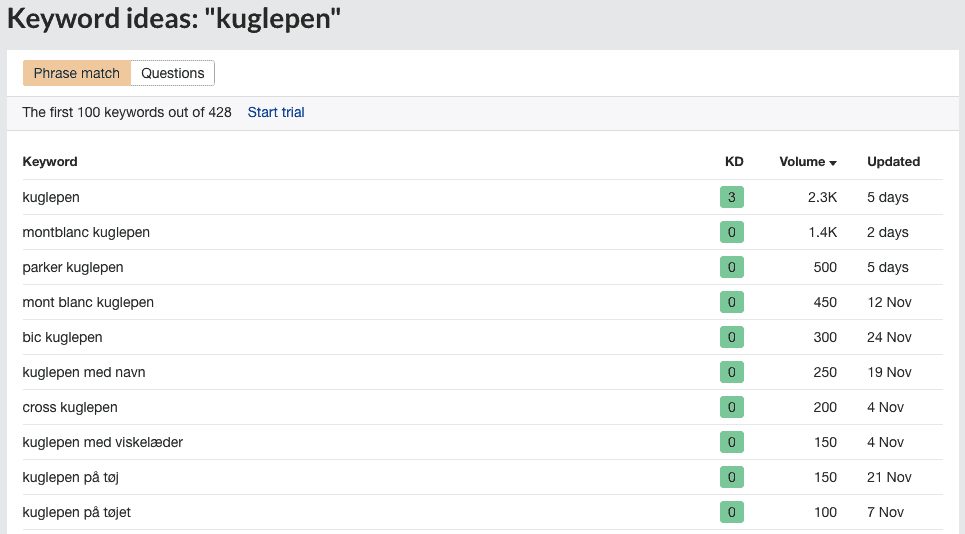Click the 2.3K volume value
965x534 pixels.
(822, 197)
